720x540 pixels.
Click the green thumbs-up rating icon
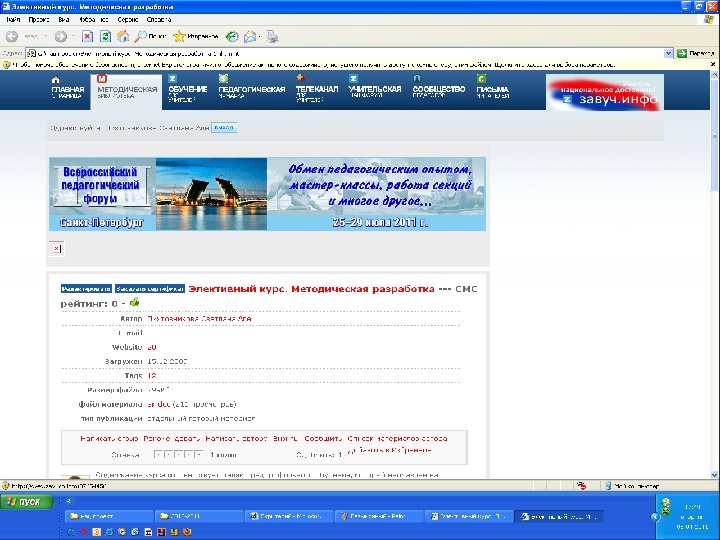click(x=135, y=302)
